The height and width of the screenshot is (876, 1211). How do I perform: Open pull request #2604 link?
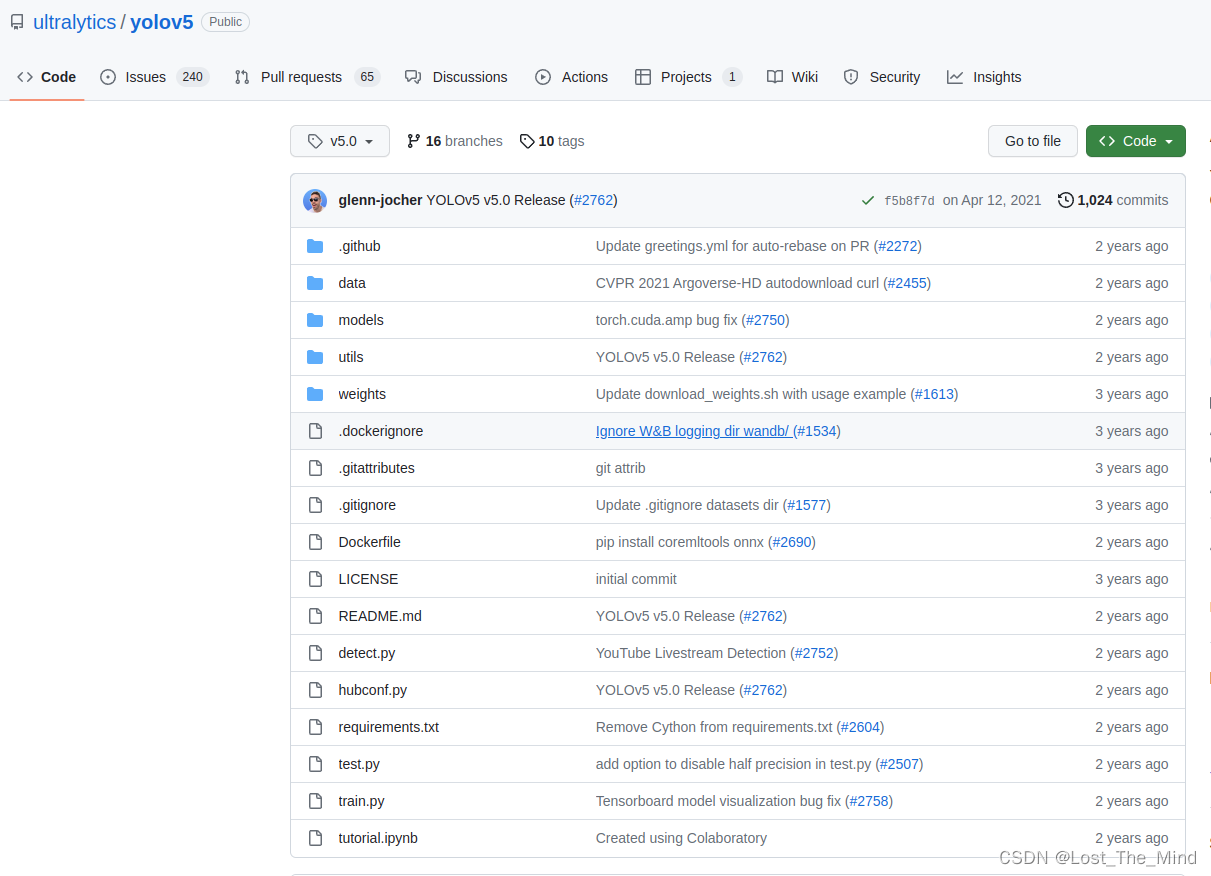click(860, 727)
